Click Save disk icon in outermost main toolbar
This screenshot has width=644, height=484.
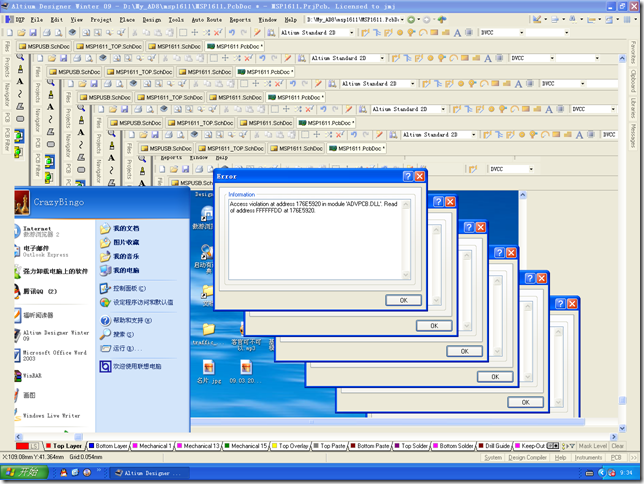[x=33, y=32]
